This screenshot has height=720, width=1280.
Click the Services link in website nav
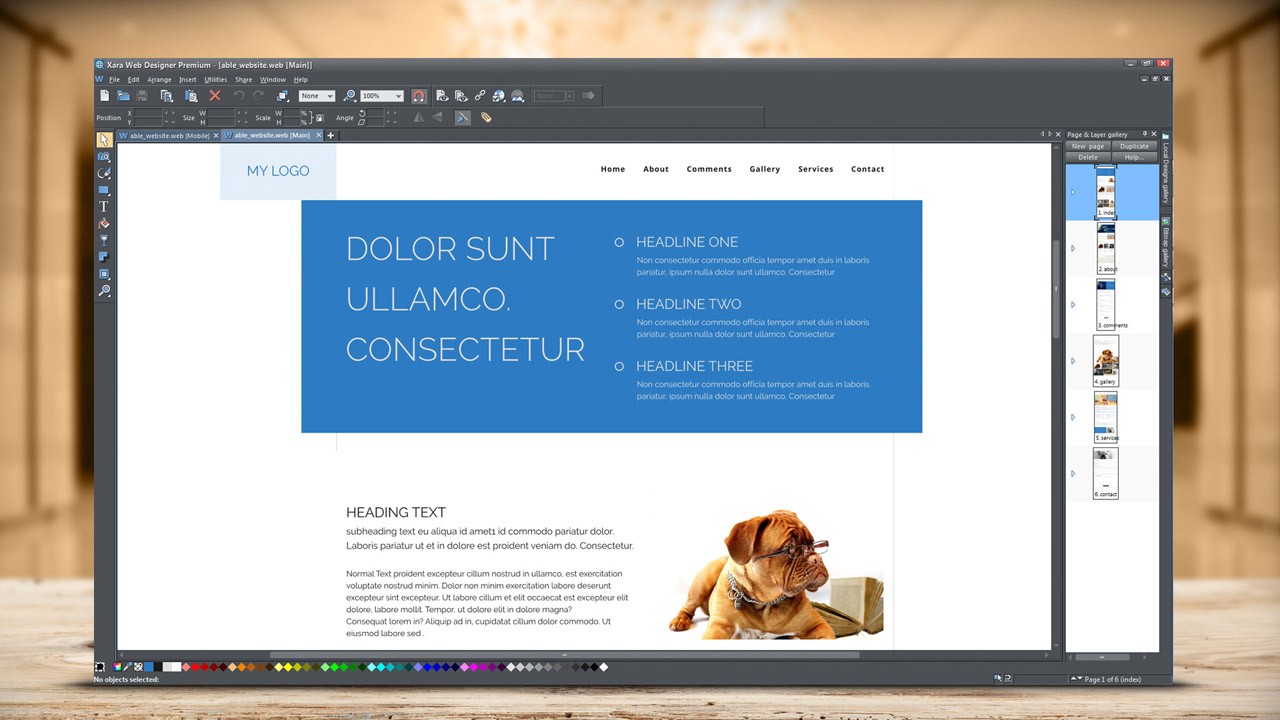(x=816, y=169)
